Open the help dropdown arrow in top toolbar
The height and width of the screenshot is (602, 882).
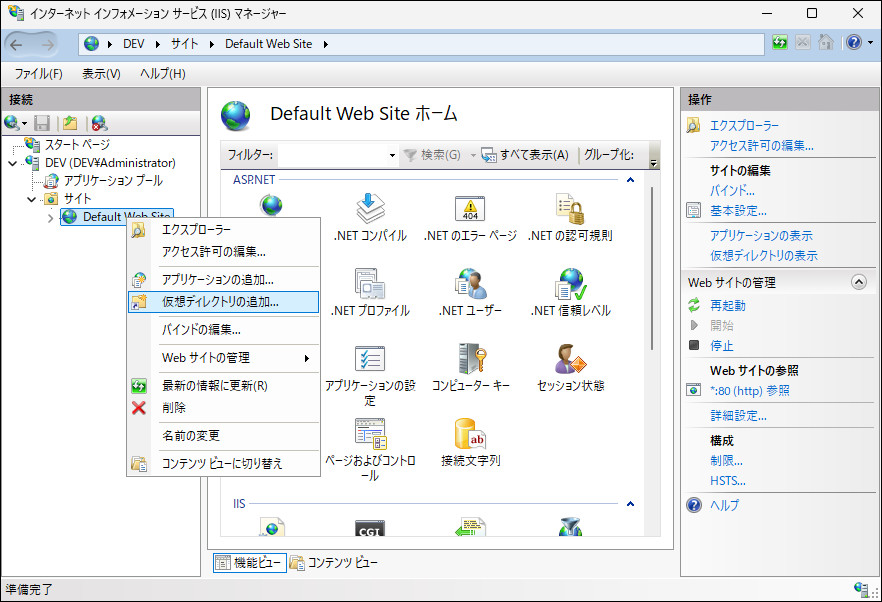click(870, 43)
